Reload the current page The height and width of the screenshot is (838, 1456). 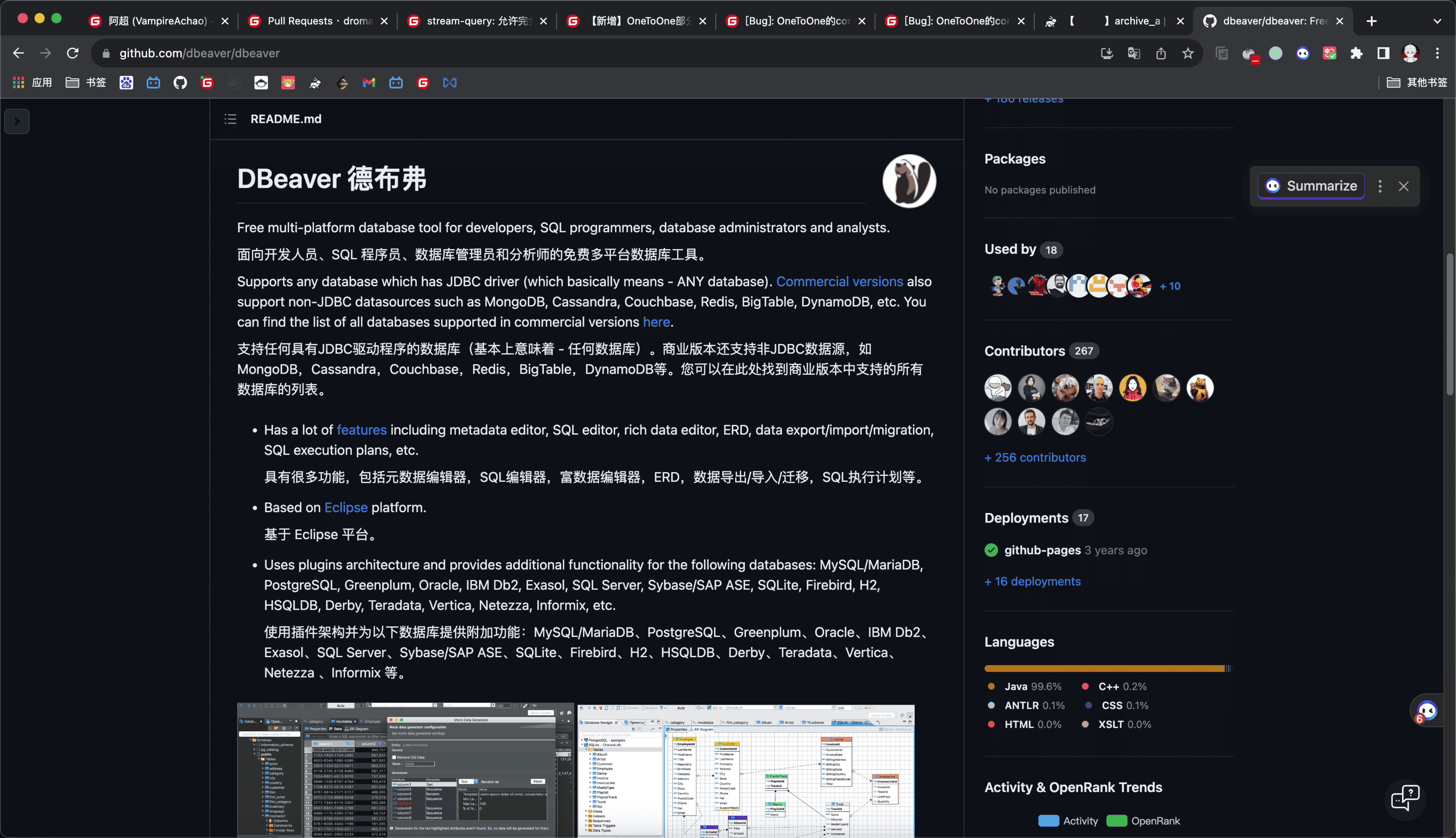(x=73, y=53)
